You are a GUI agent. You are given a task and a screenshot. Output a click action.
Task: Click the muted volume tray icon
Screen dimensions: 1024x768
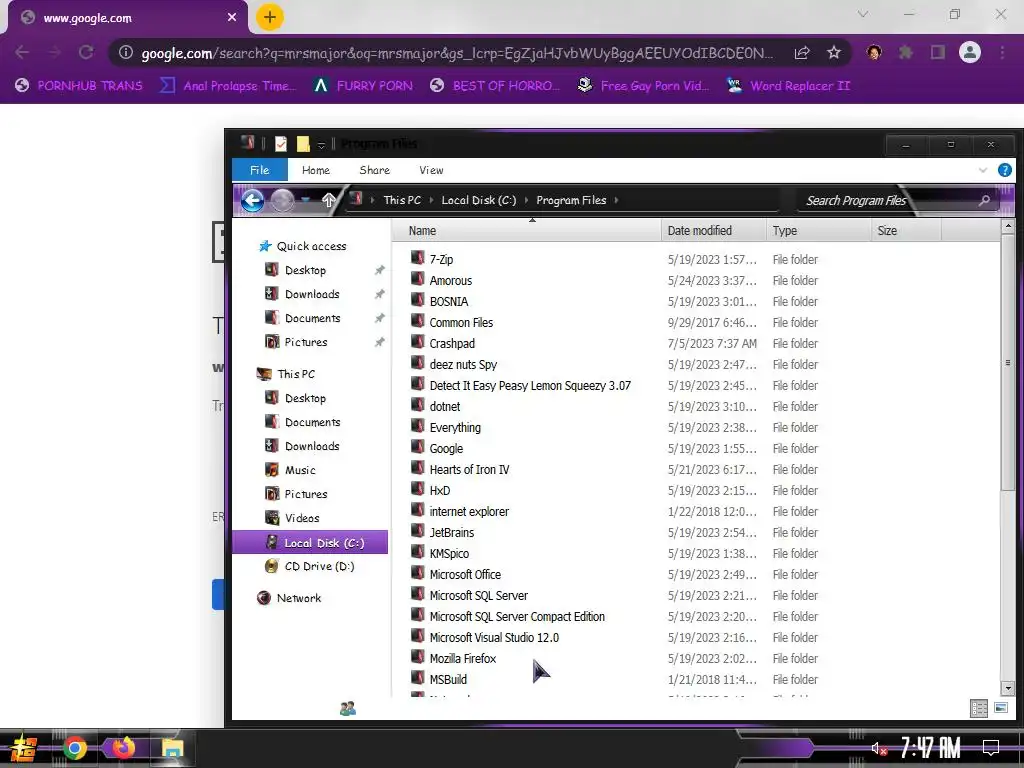pyautogui.click(x=878, y=748)
